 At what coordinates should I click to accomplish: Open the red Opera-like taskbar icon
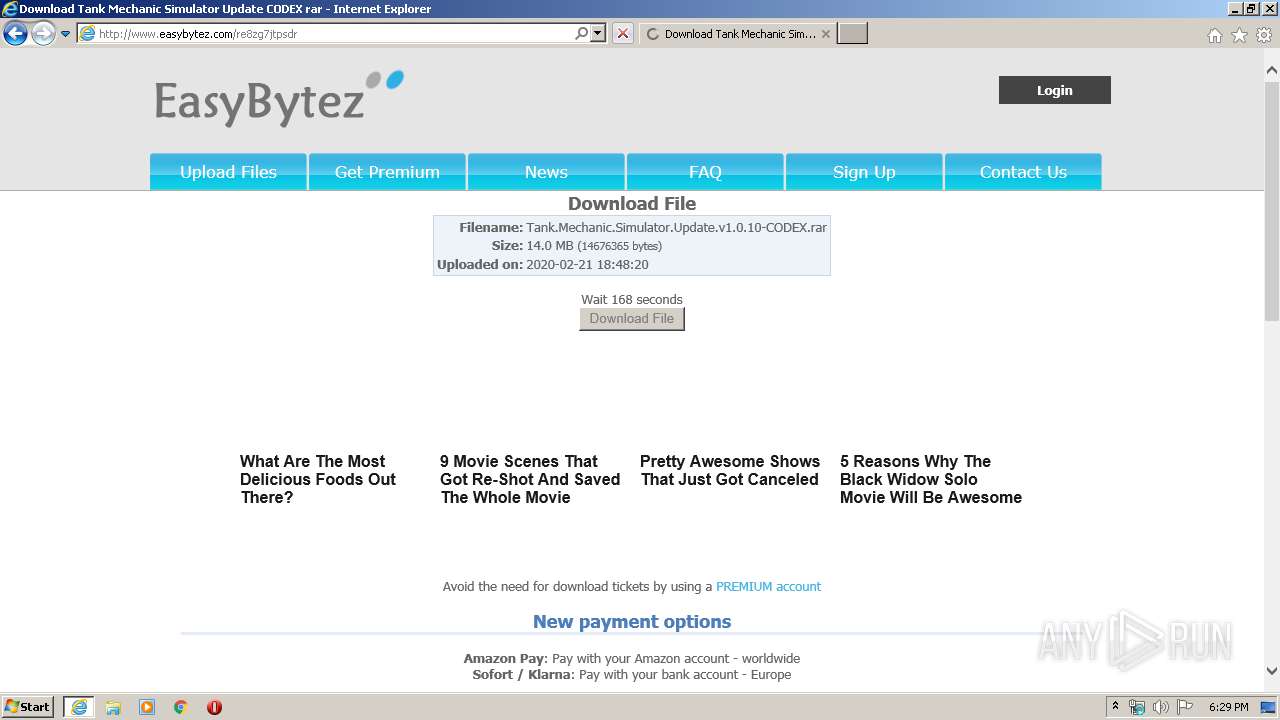click(x=214, y=707)
